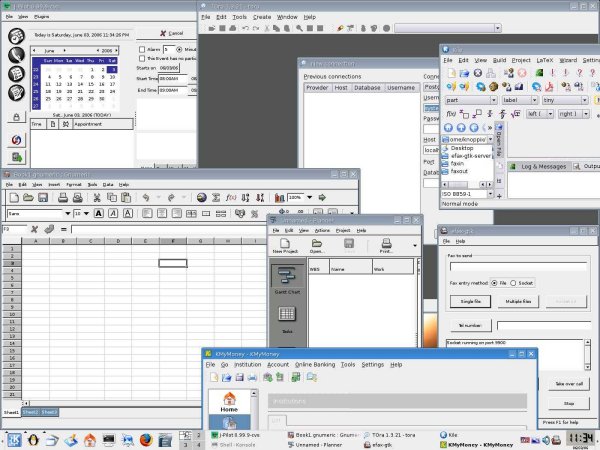Open the Tasks view in Planner sidebar

click(287, 320)
